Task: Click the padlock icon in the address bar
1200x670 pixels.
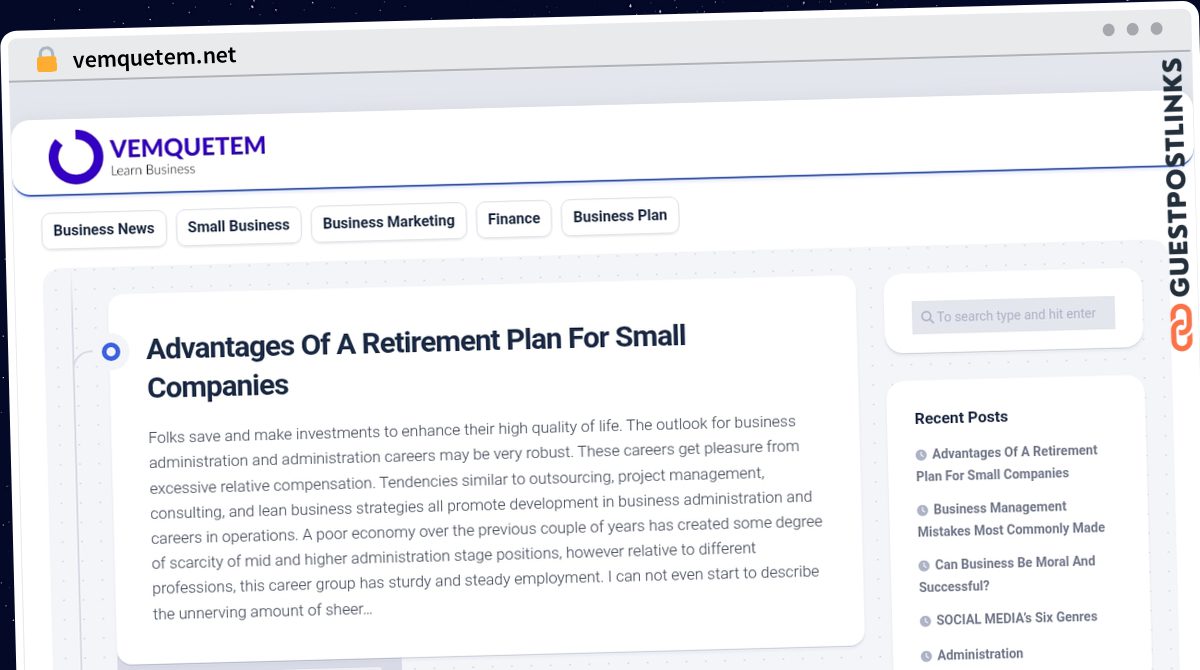Action: click(x=46, y=59)
